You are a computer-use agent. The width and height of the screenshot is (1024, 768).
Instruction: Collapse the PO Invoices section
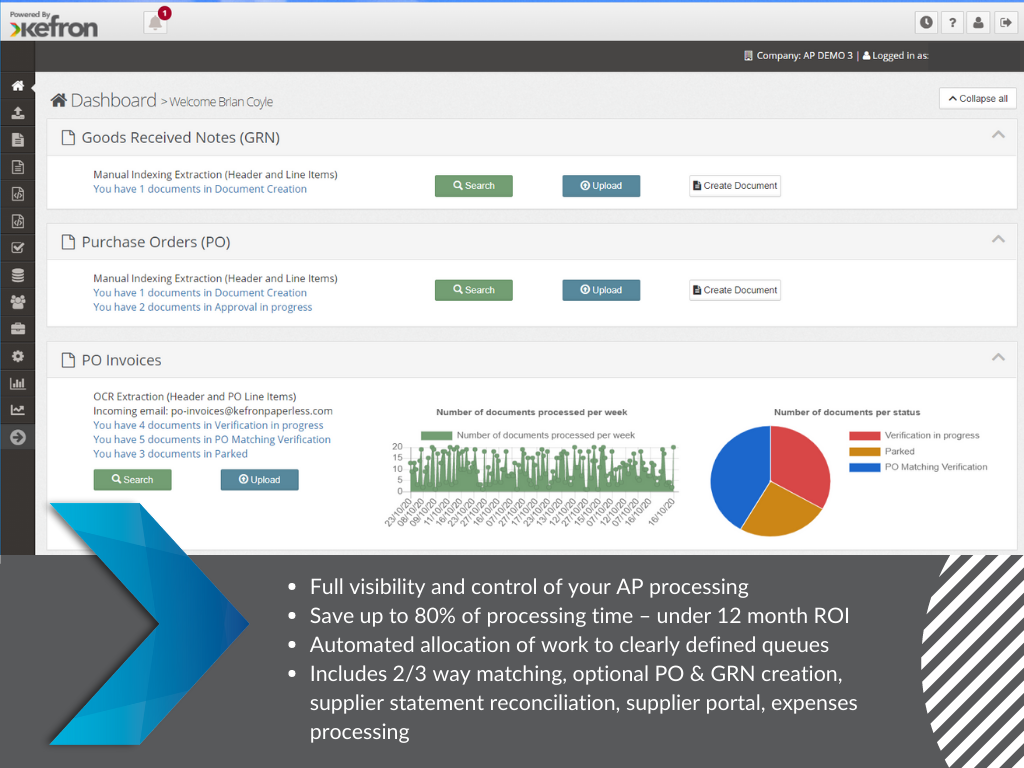[997, 356]
